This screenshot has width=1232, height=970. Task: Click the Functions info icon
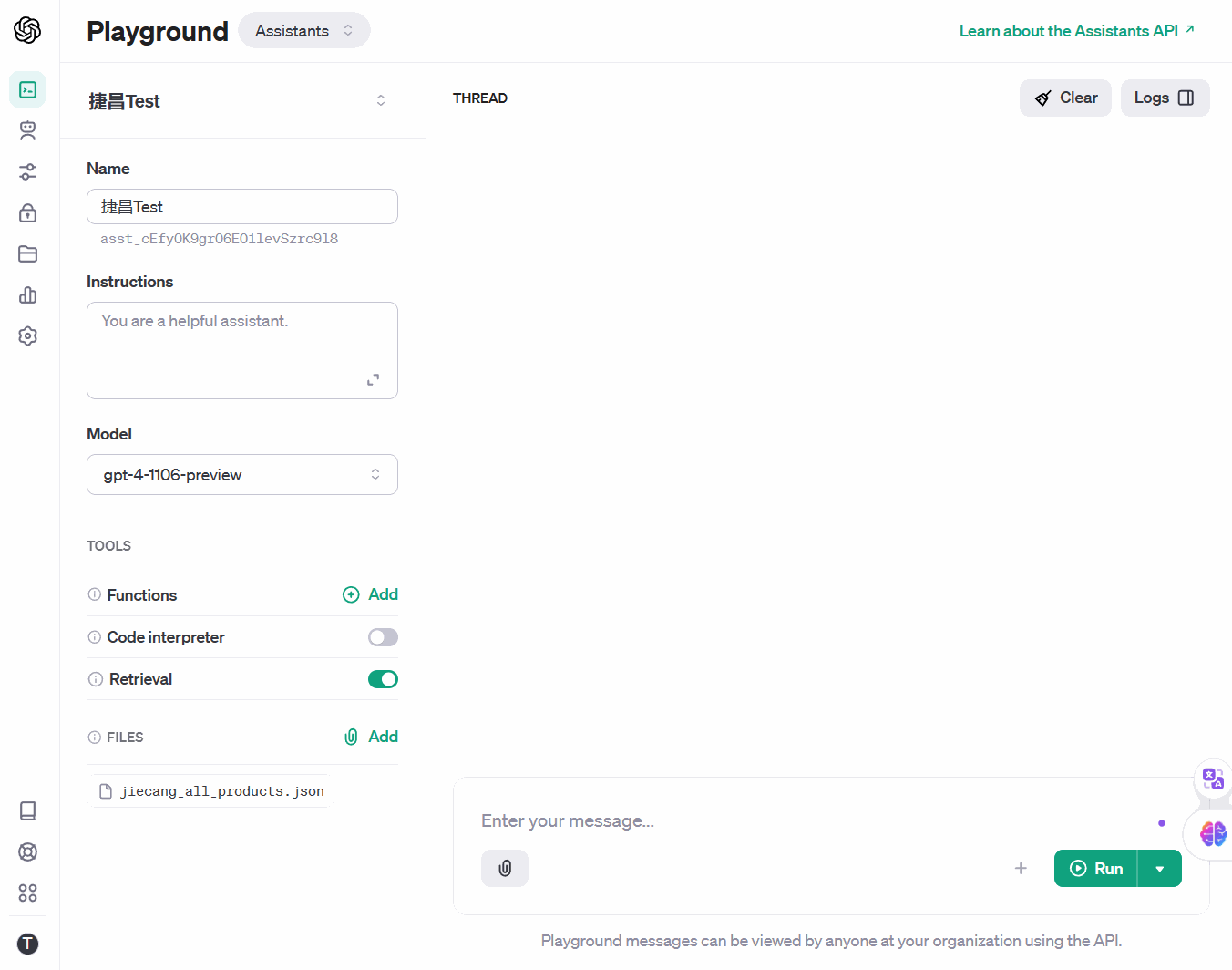[x=94, y=594]
